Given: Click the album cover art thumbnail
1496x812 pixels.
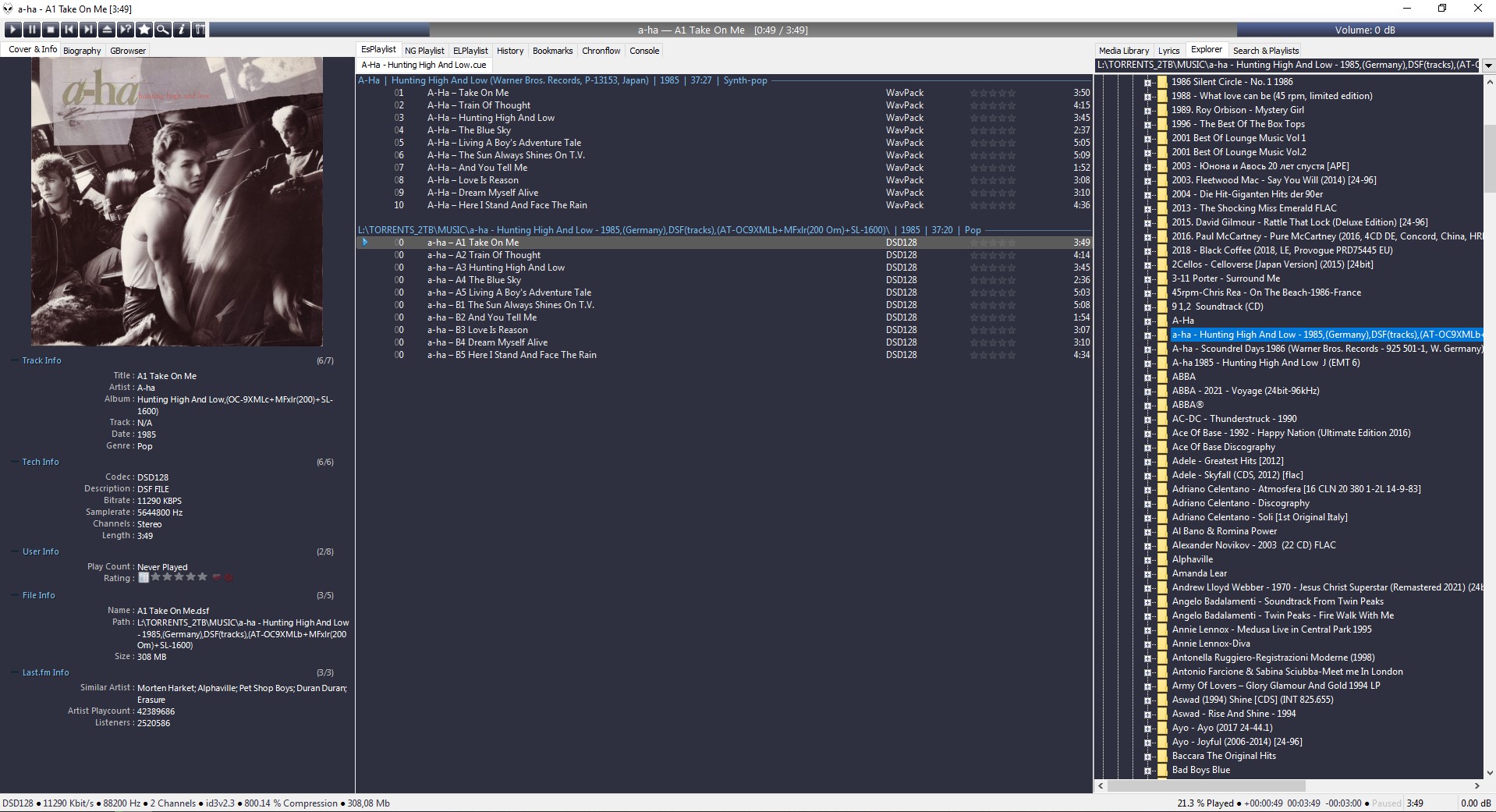Looking at the screenshot, I should (177, 201).
